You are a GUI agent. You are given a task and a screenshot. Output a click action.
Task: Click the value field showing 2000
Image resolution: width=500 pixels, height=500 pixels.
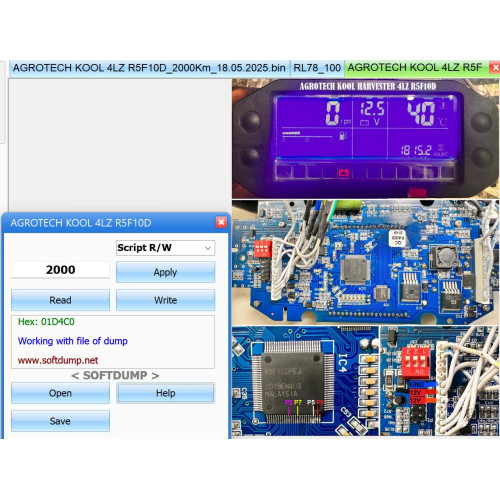[60, 270]
